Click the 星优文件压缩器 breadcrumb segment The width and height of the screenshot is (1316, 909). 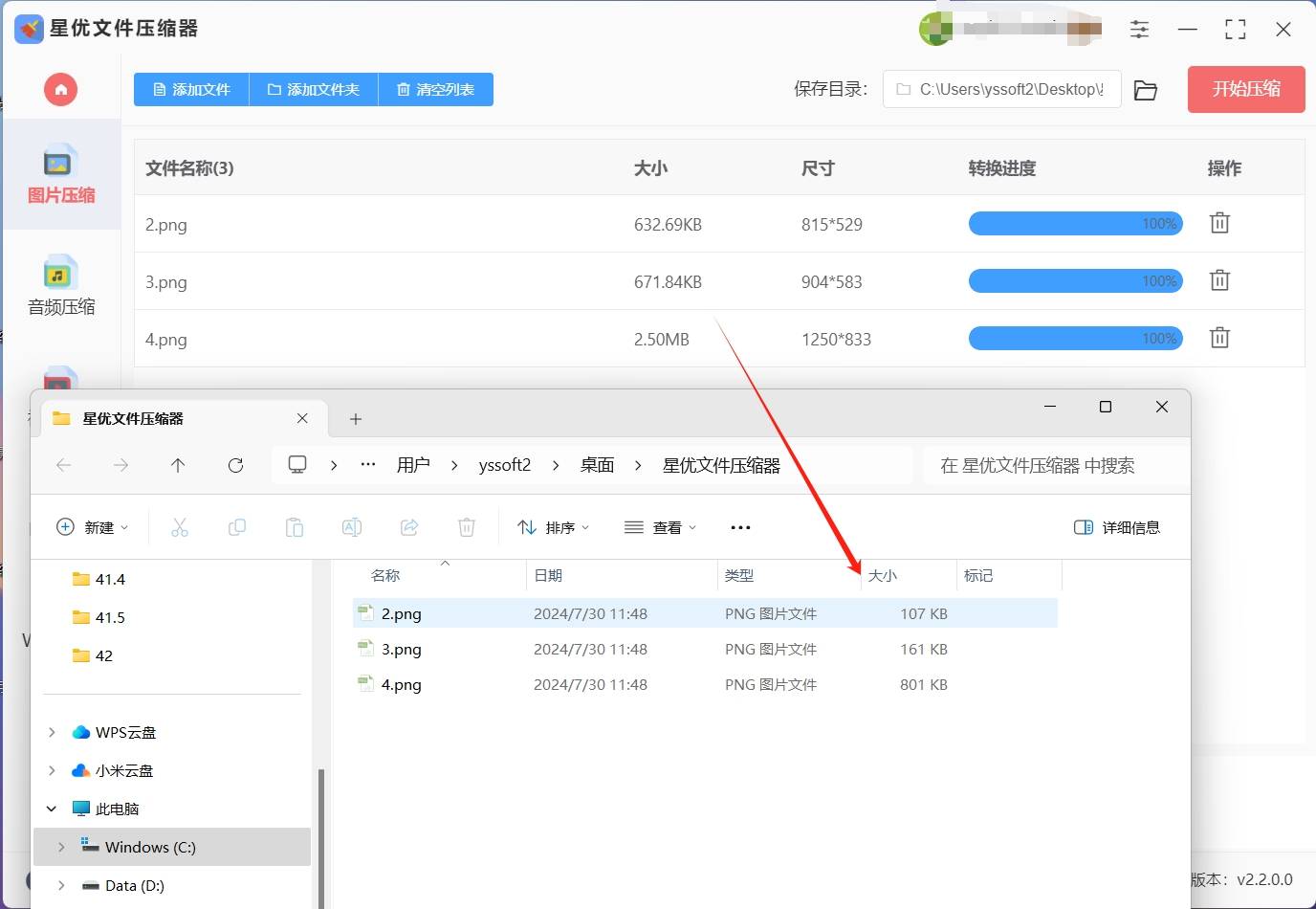721,465
